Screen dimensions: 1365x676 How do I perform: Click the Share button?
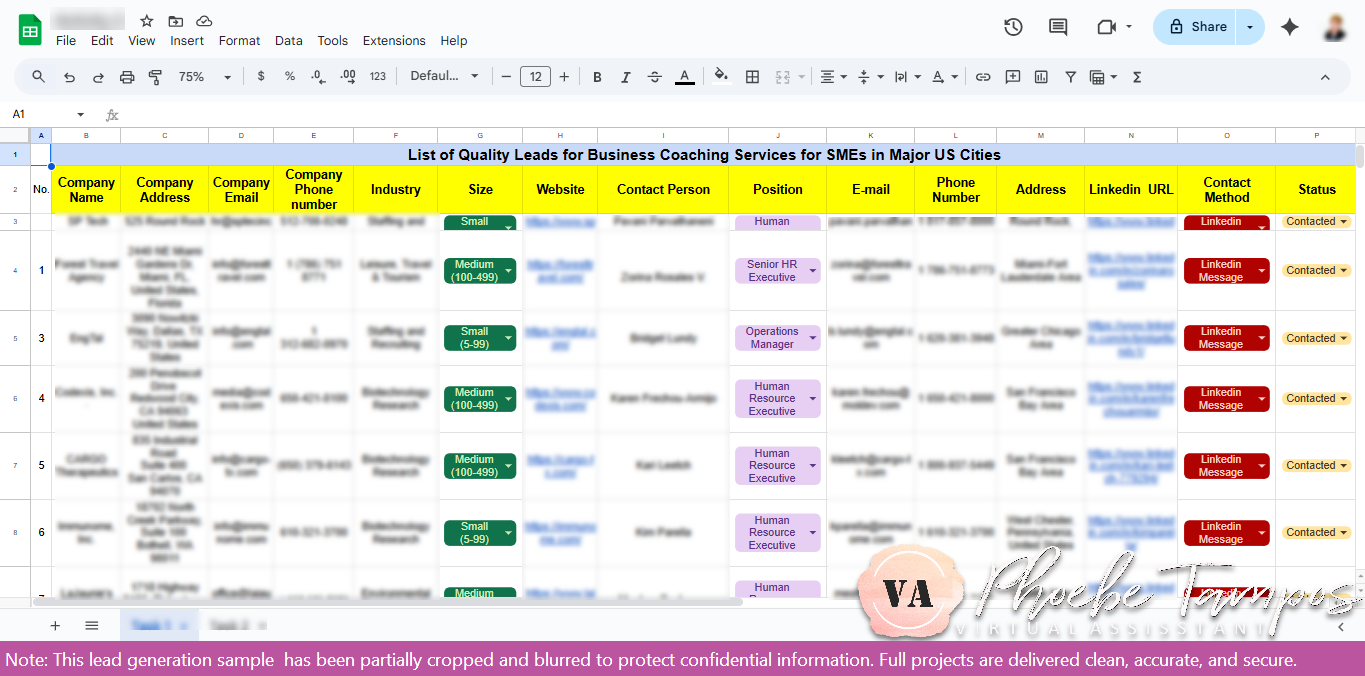[1196, 27]
